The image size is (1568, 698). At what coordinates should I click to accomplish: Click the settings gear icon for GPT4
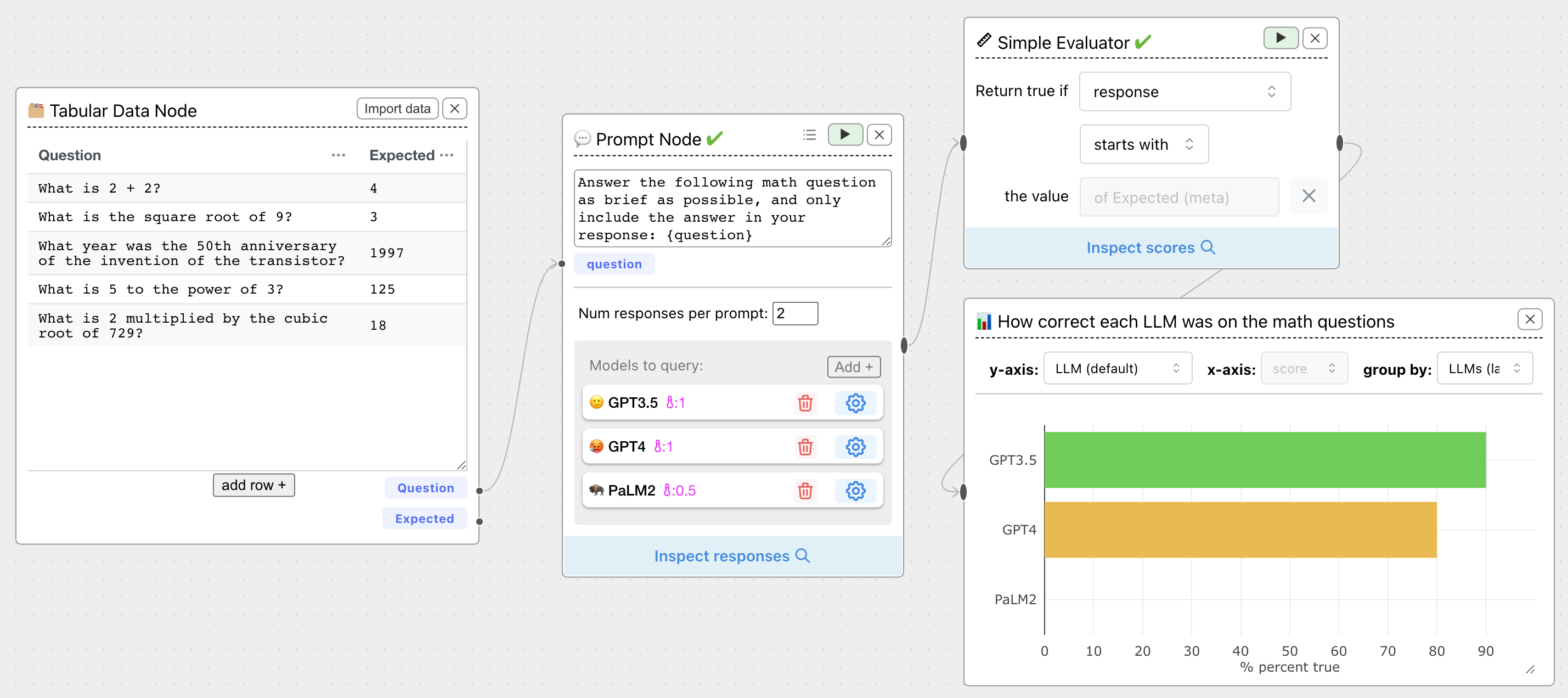click(855, 446)
